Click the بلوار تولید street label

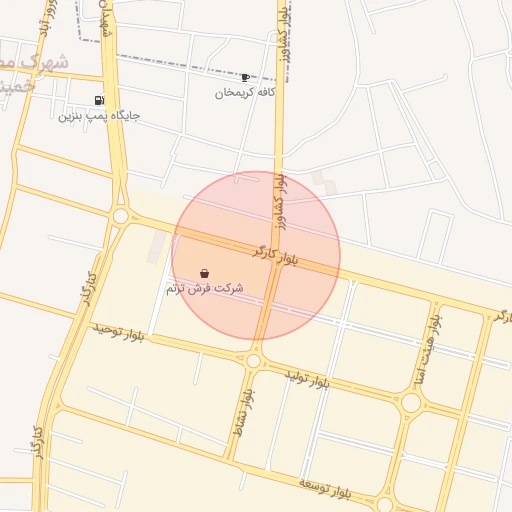(307, 379)
